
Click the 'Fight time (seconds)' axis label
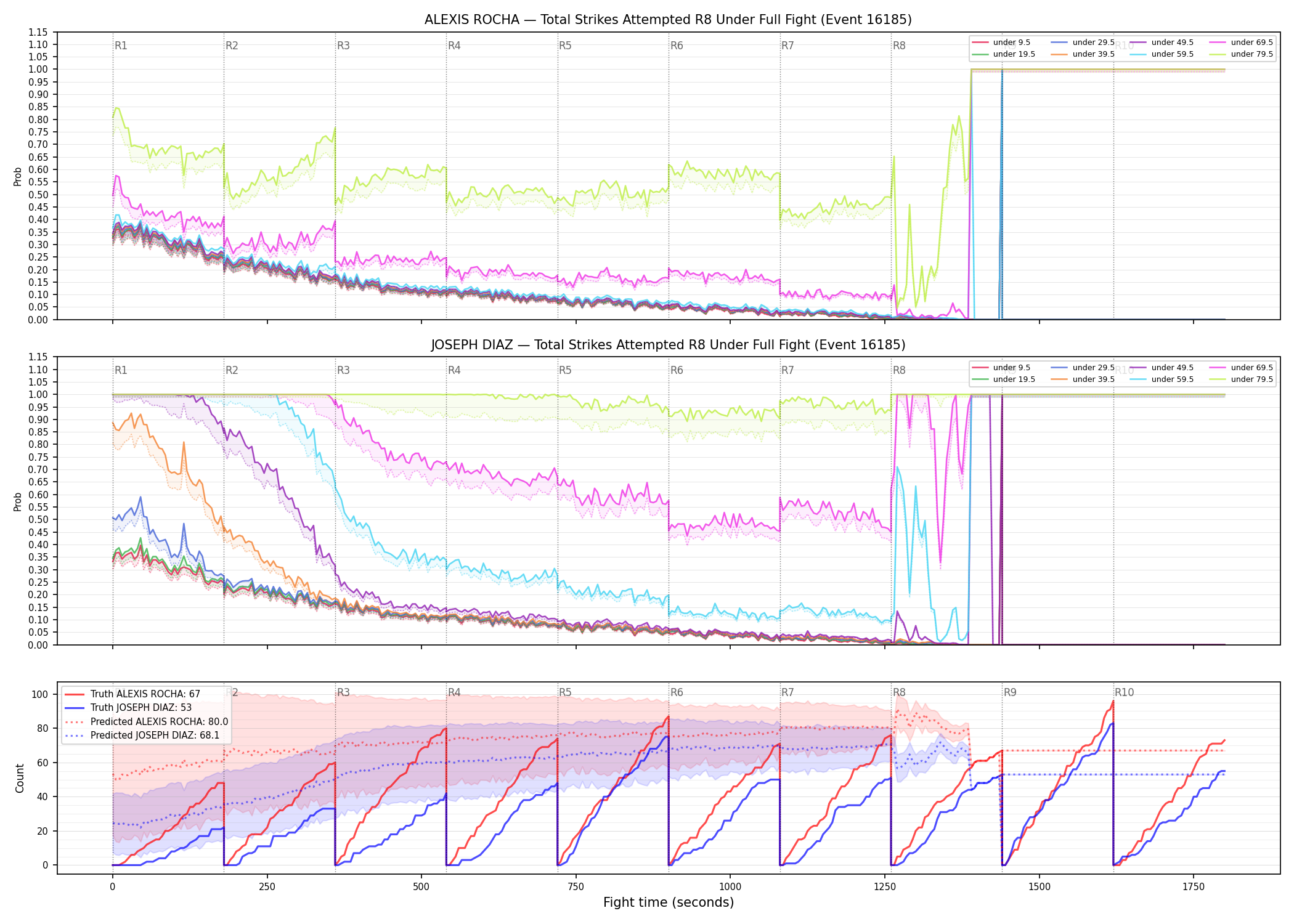pyautogui.click(x=669, y=902)
